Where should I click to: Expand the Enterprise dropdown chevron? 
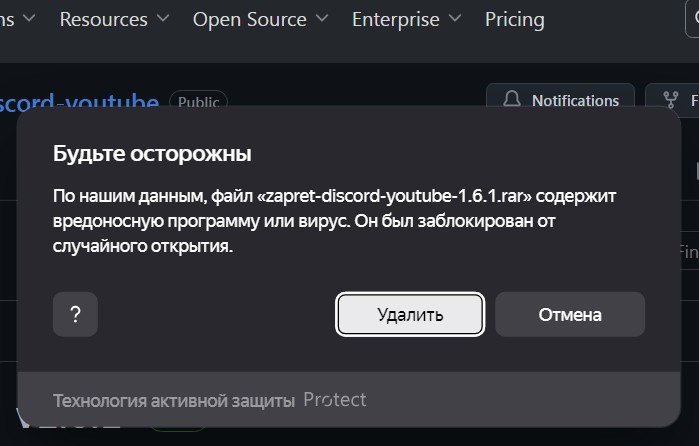455,18
